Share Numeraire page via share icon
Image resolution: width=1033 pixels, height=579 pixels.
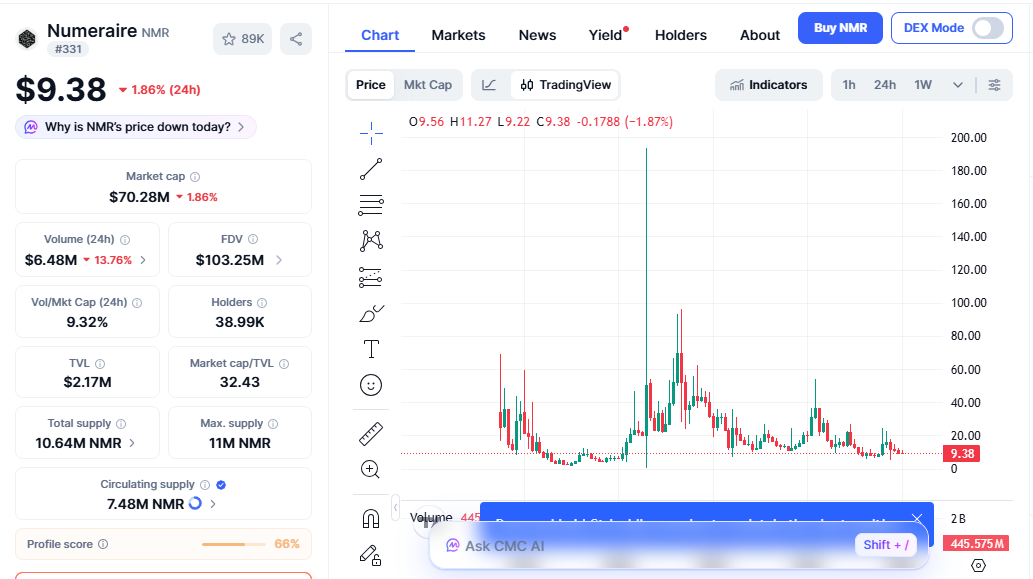296,39
